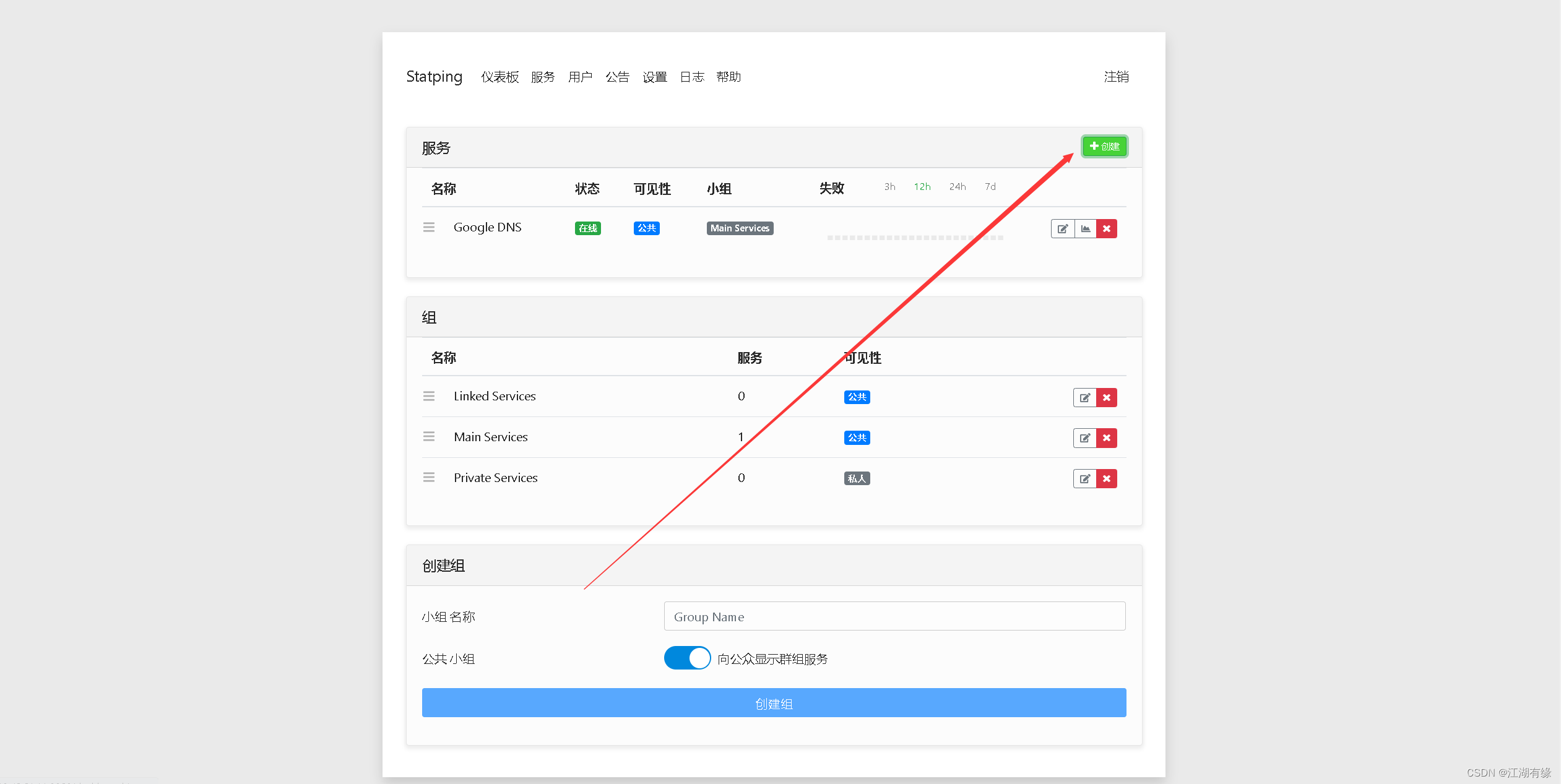Open the 公告 announcements page
Screen dimensions: 1561x784
pos(617,77)
